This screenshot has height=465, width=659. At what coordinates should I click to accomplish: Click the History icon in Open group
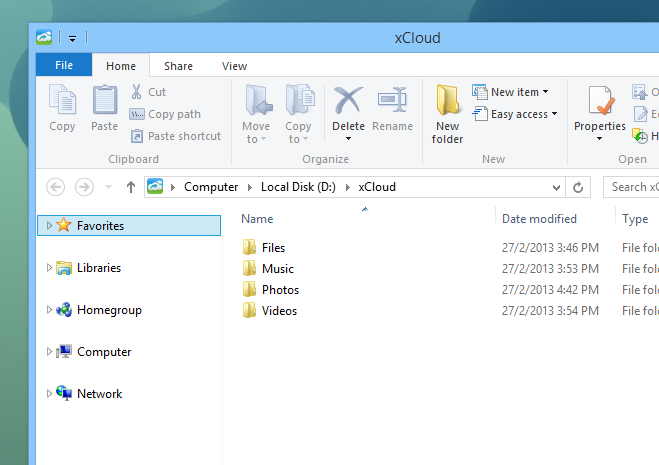pyautogui.click(x=640, y=136)
